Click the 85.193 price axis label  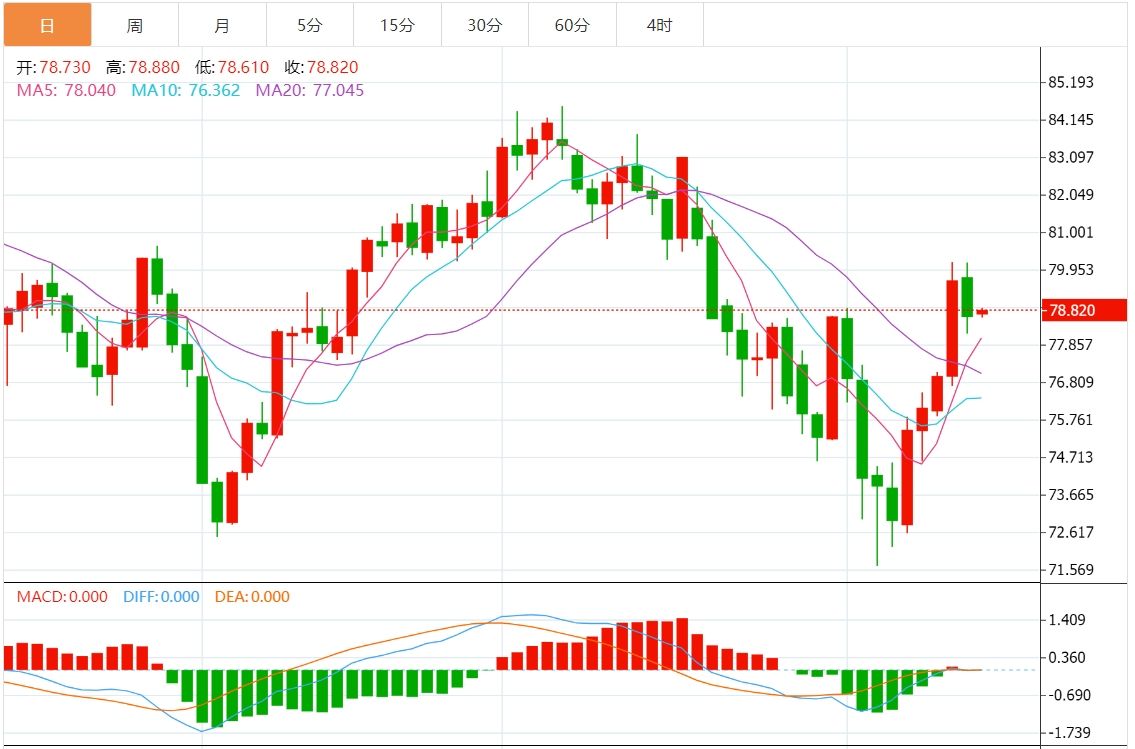click(x=1071, y=82)
